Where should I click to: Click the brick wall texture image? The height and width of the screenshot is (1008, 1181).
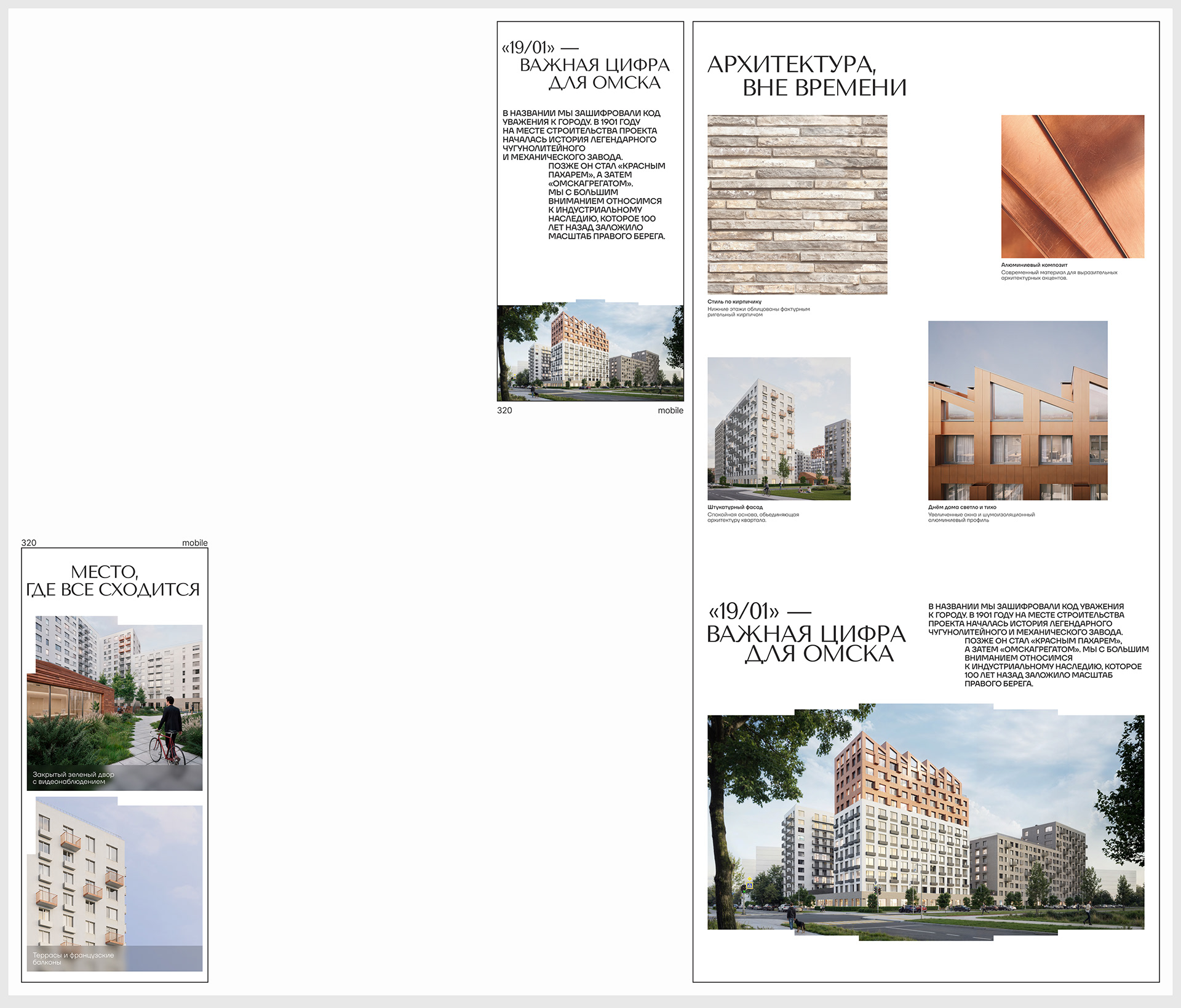click(x=797, y=205)
